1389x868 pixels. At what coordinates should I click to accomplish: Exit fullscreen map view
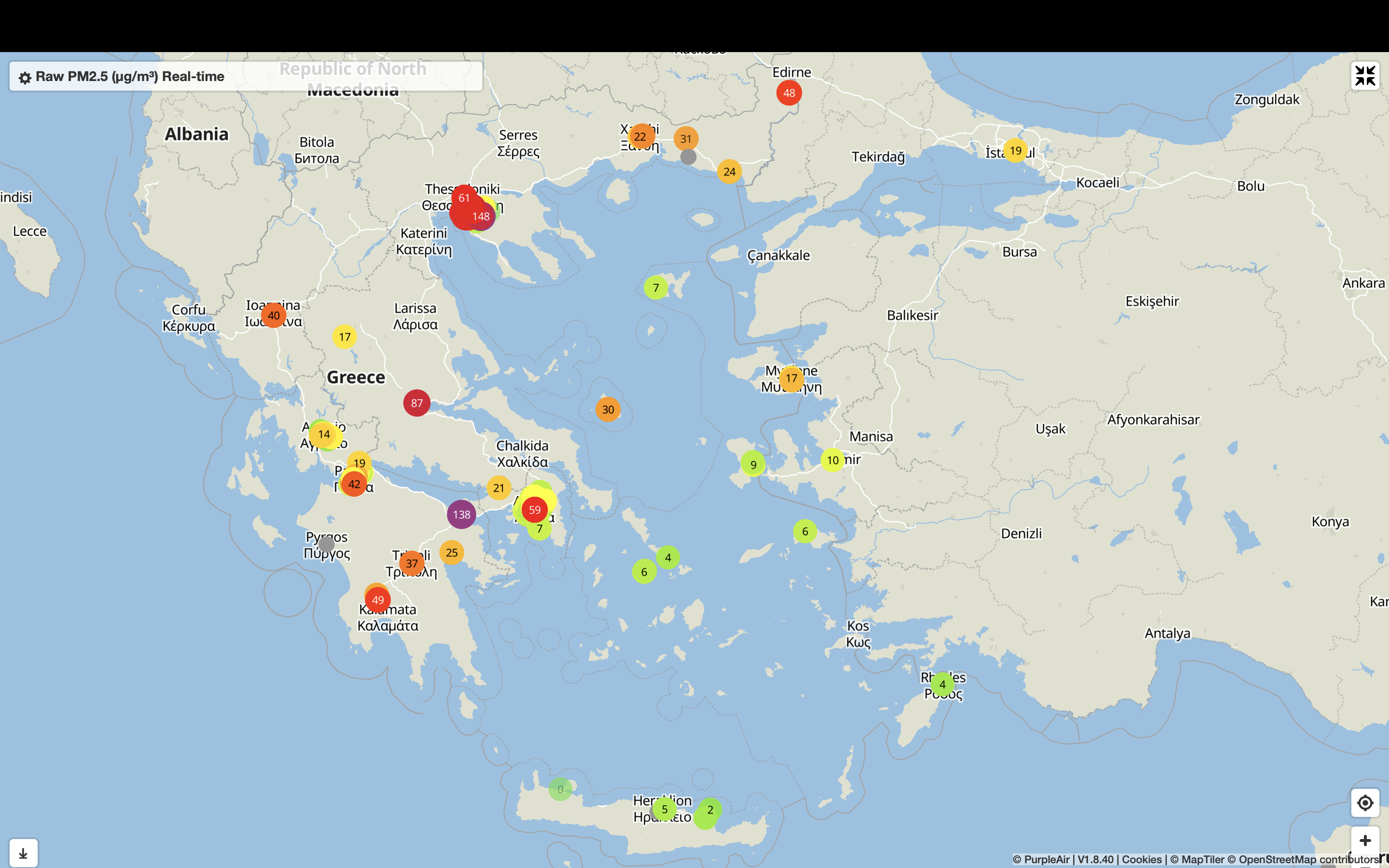coord(1365,76)
